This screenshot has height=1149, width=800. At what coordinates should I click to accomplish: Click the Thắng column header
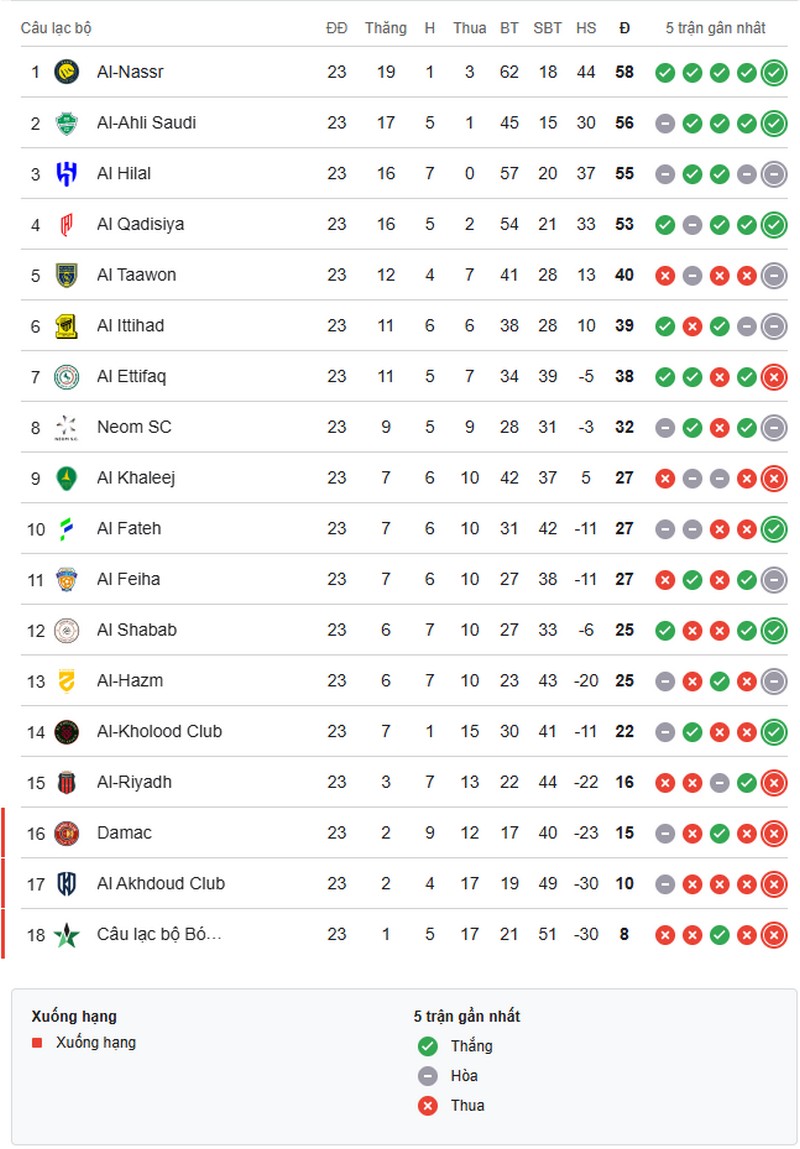(385, 28)
